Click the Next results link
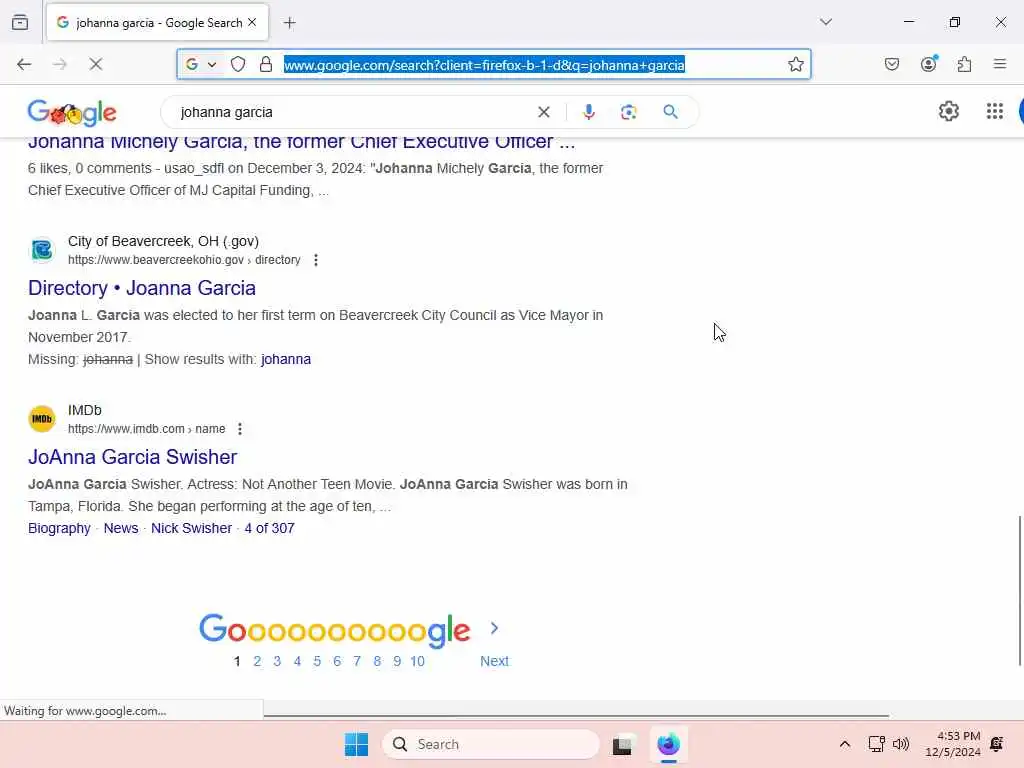Screen dimensions: 1024x768 click(494, 662)
